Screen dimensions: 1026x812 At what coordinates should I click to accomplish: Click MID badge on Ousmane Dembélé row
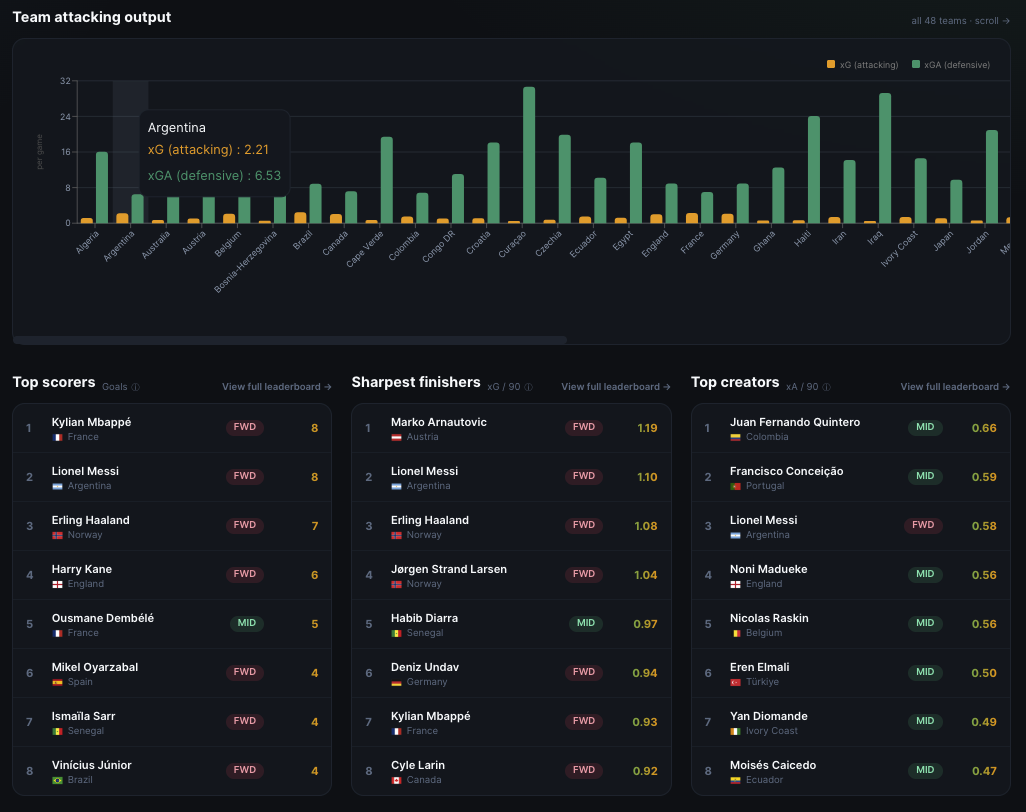(247, 624)
